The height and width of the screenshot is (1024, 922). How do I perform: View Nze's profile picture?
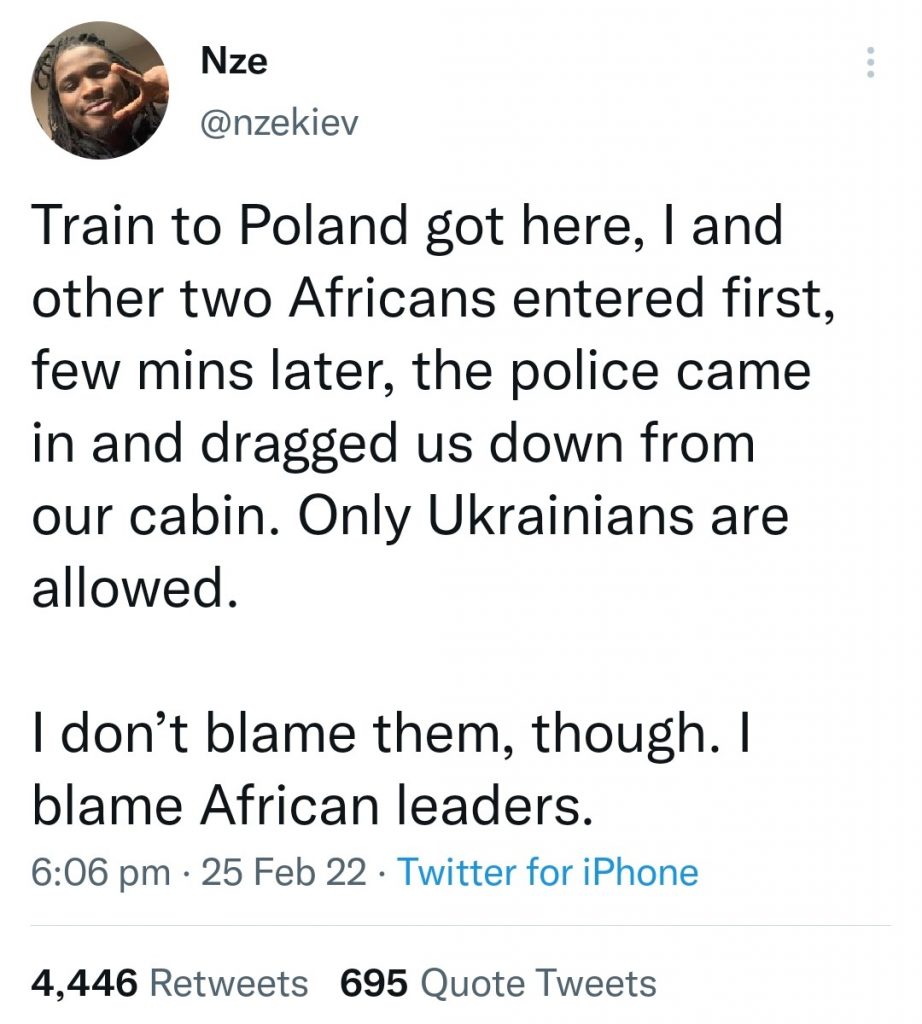[x=99, y=89]
